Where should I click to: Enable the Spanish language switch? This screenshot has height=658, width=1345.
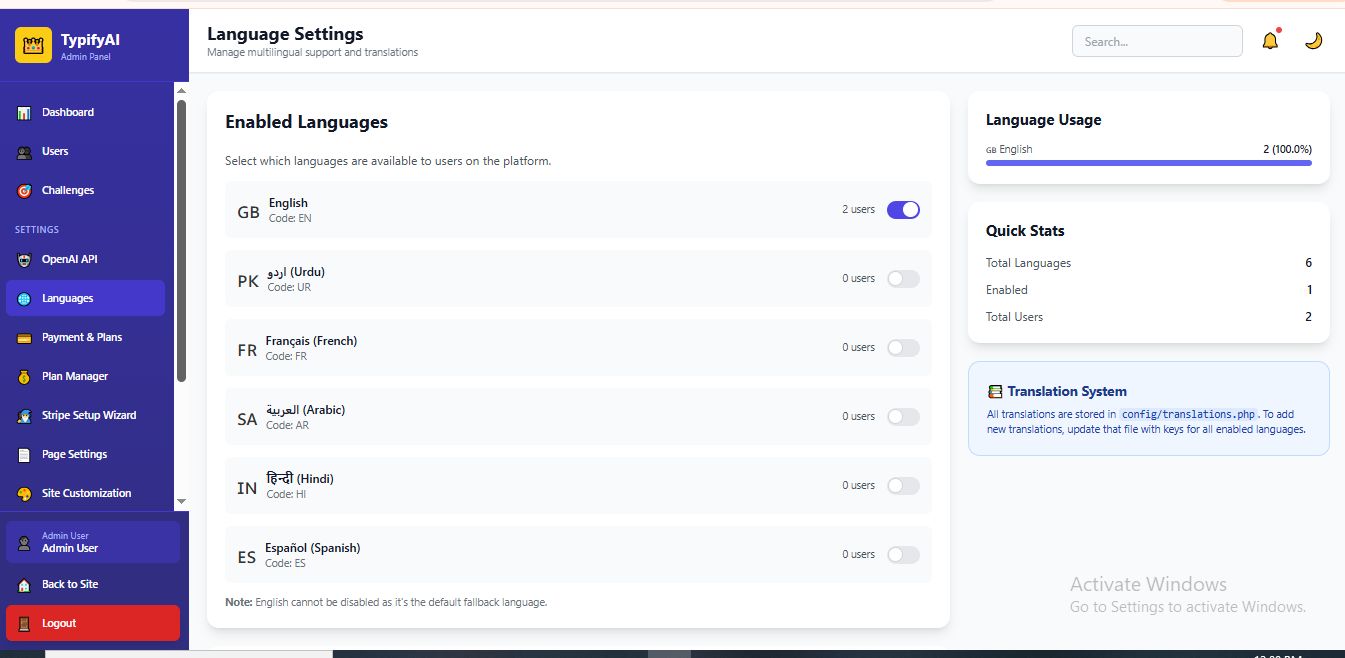click(x=903, y=555)
